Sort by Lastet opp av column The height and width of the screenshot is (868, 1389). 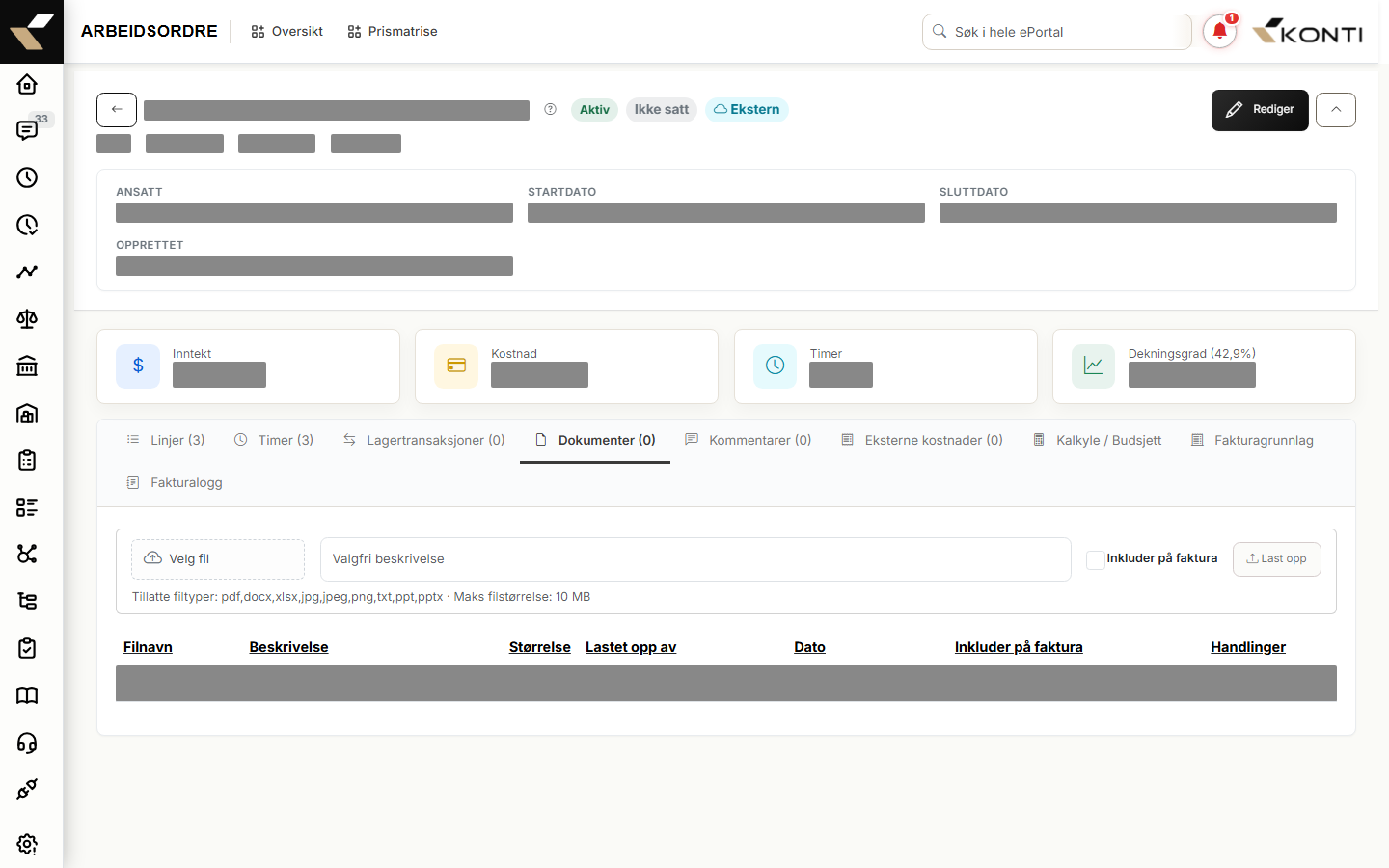click(x=631, y=647)
